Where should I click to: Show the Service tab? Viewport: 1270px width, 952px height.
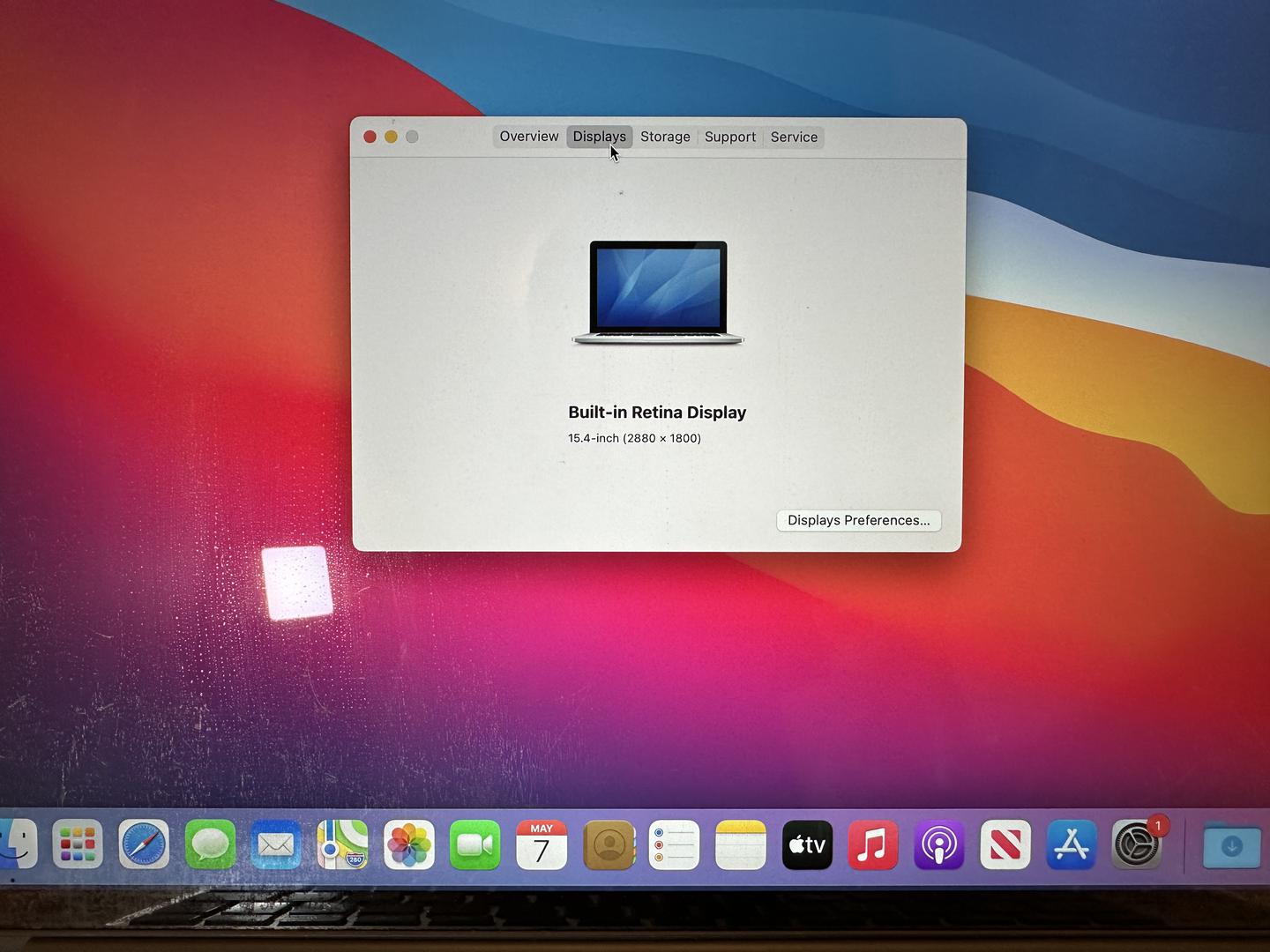[794, 137]
